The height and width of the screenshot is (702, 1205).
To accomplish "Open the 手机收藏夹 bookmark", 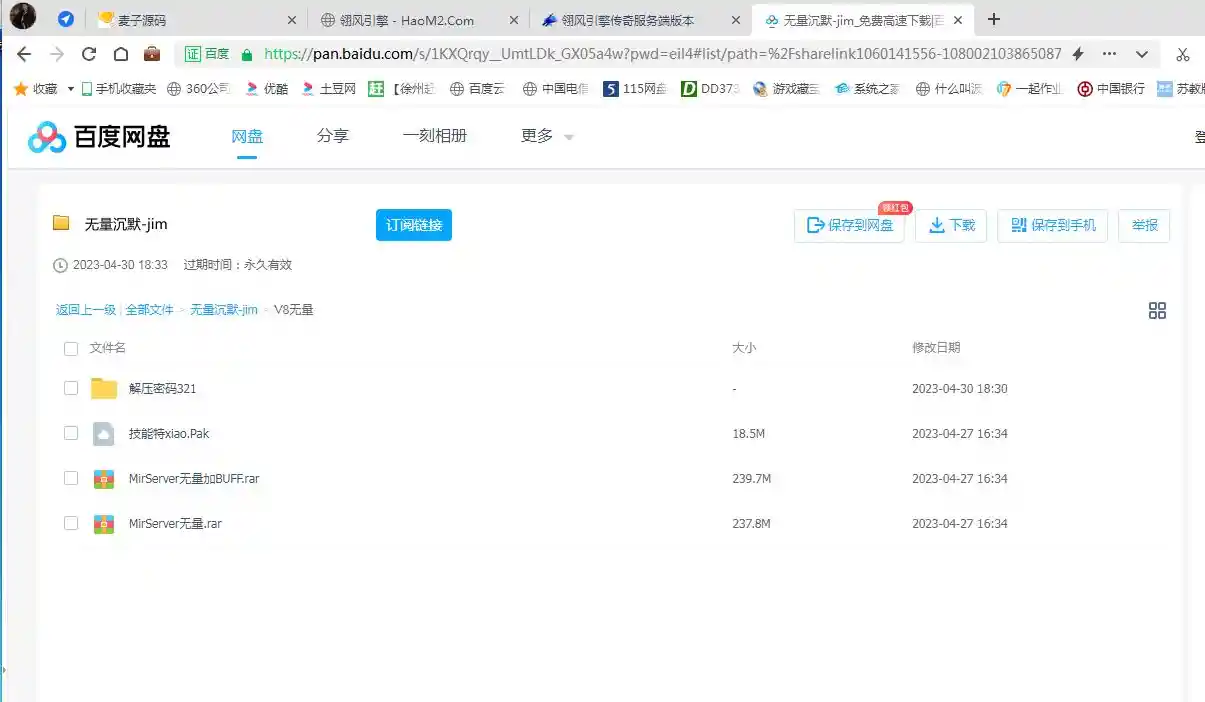I will pos(118,88).
